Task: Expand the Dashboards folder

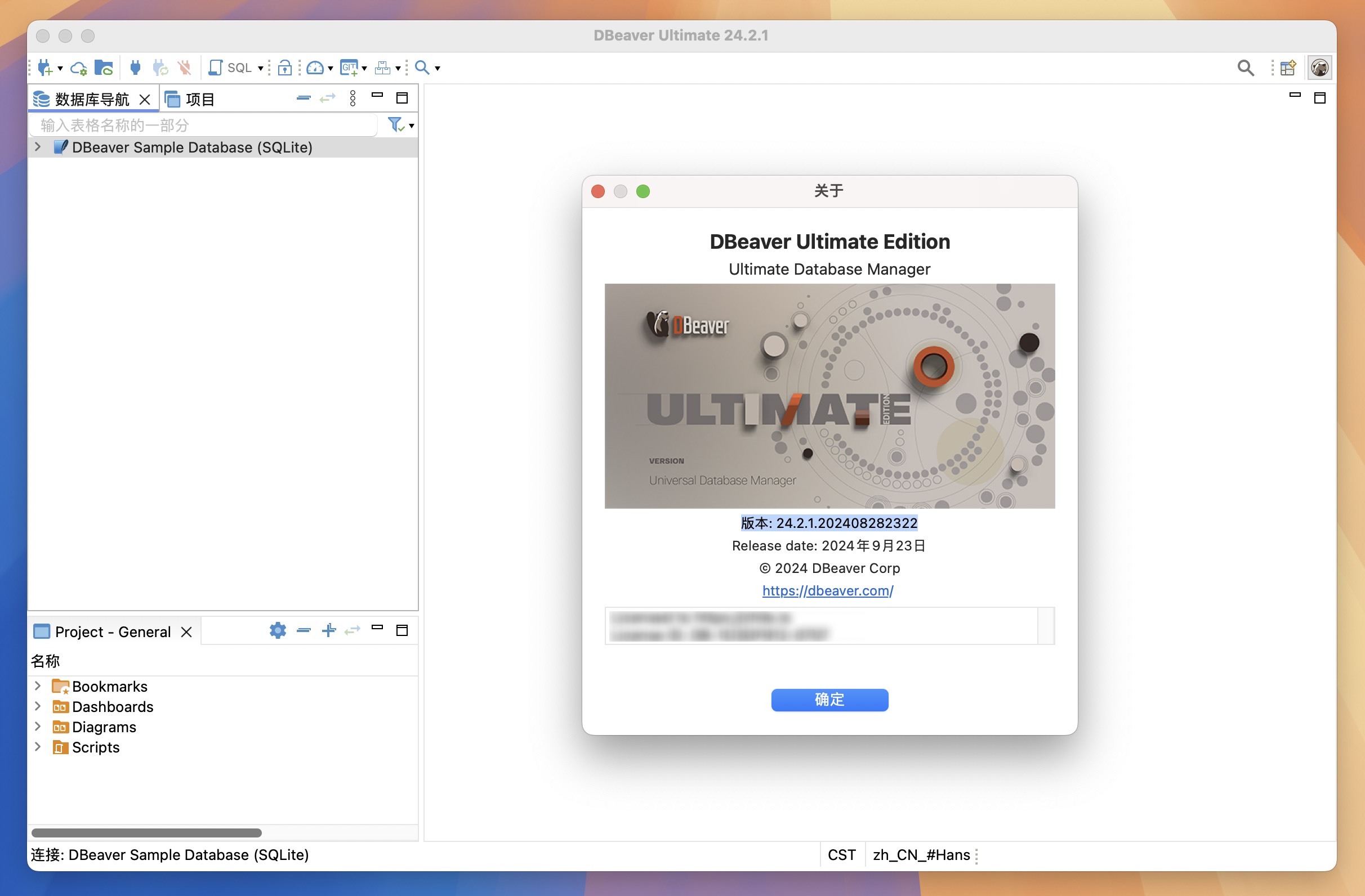Action: coord(38,706)
